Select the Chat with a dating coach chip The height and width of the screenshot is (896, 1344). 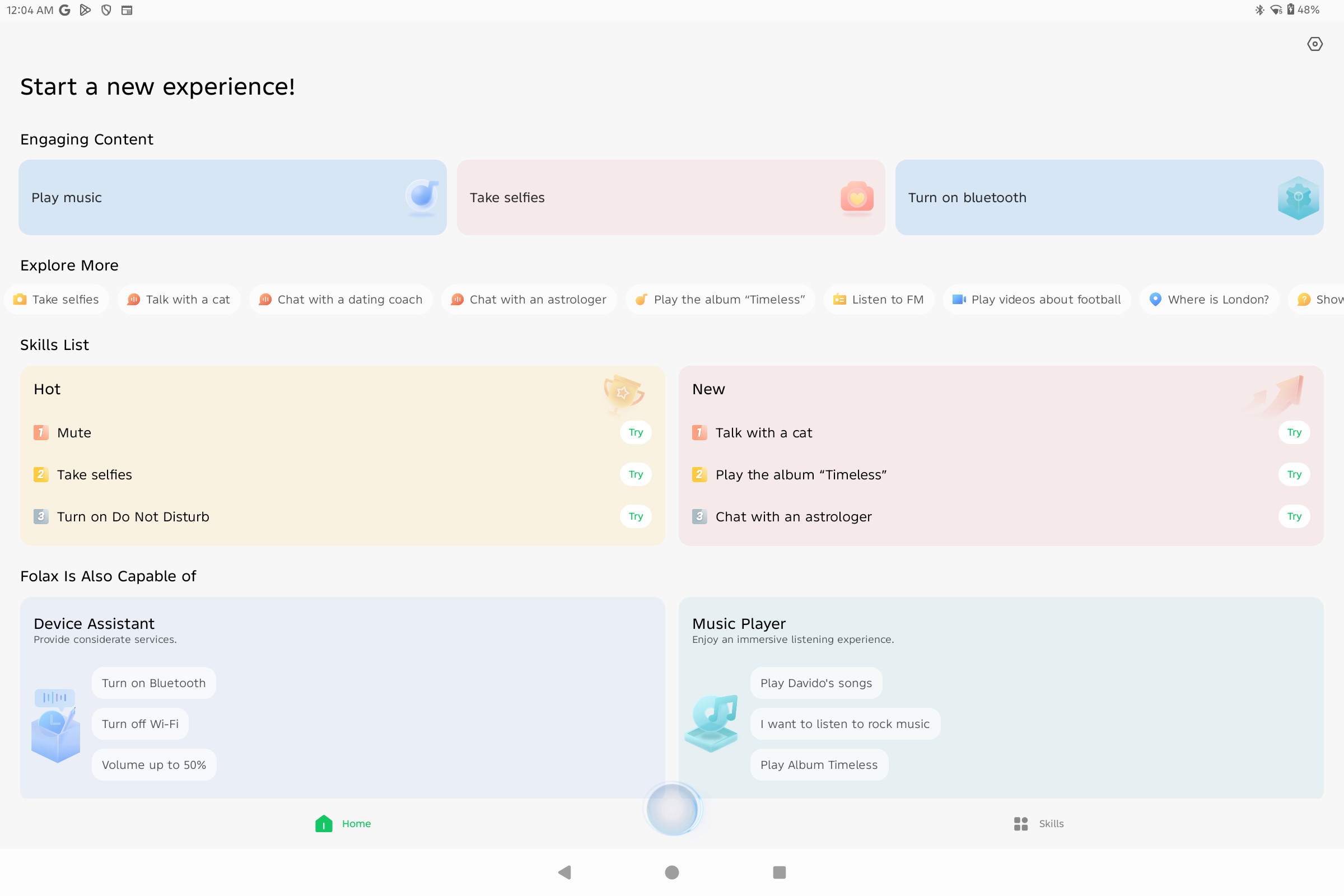[x=340, y=300]
